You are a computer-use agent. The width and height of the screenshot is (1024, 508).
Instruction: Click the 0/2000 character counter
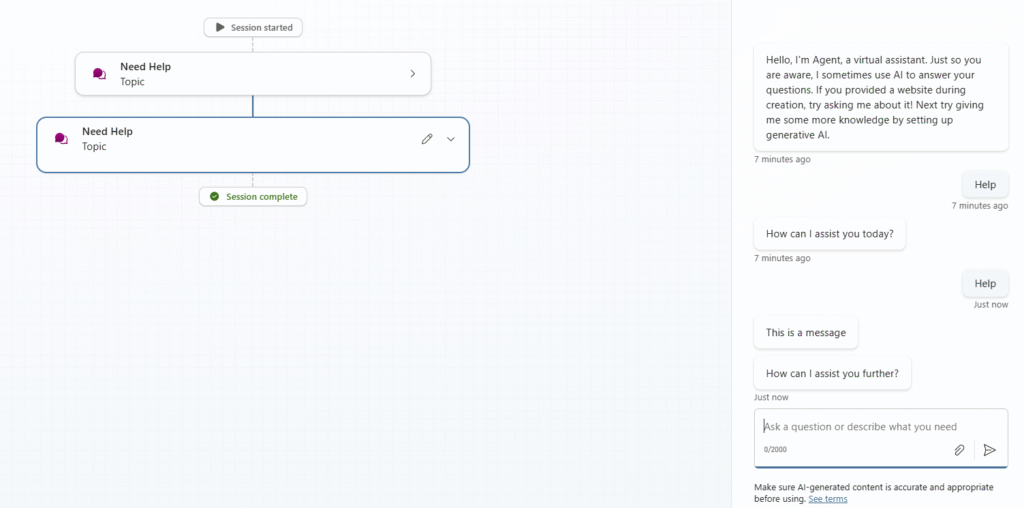pyautogui.click(x=775, y=449)
